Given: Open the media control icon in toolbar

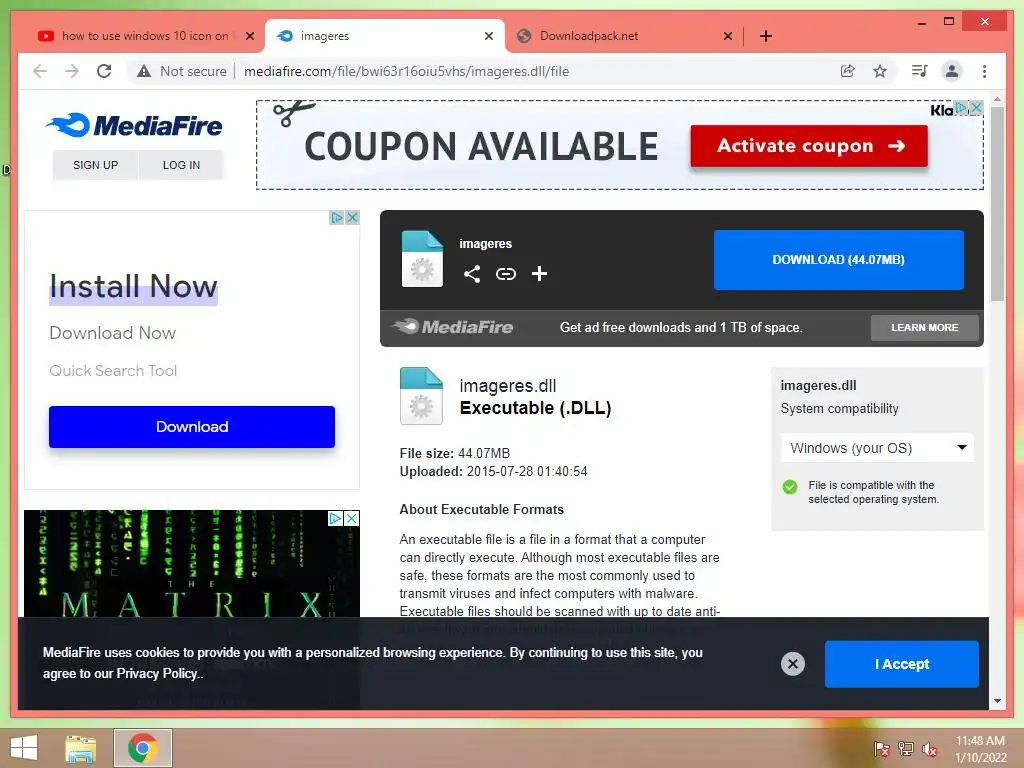Looking at the screenshot, I should 919,71.
